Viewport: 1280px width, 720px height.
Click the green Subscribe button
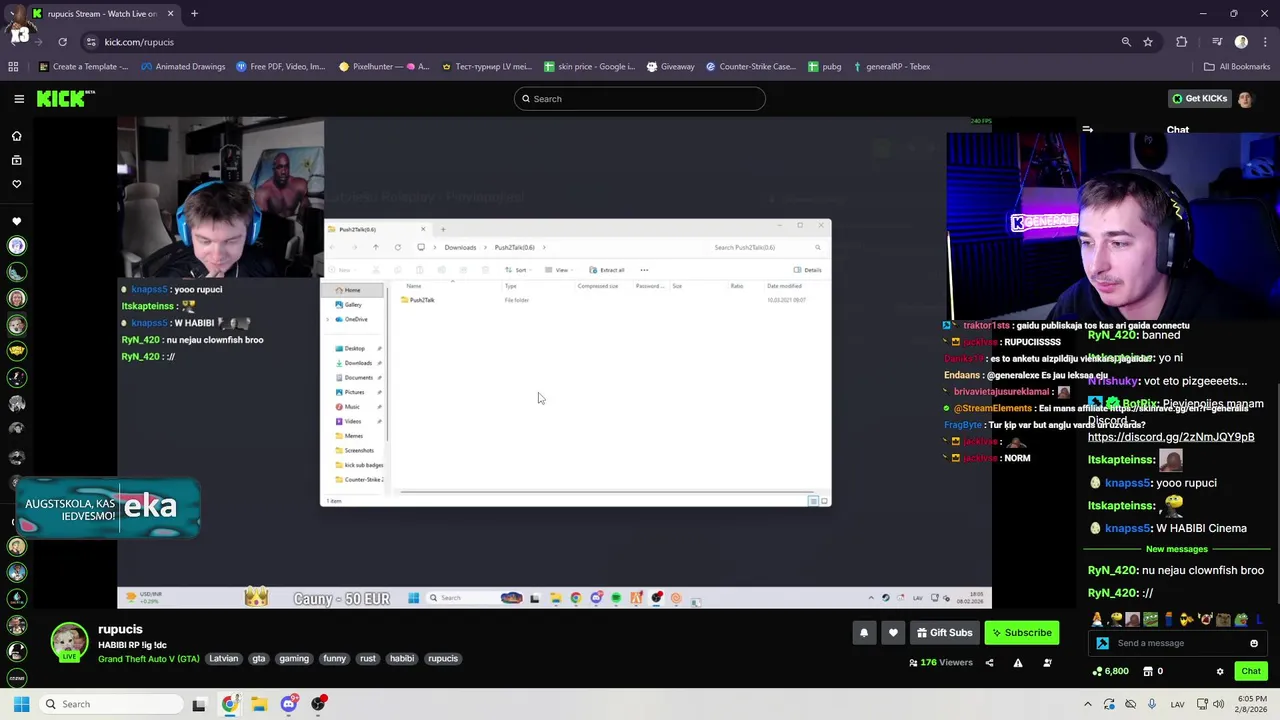1021,632
